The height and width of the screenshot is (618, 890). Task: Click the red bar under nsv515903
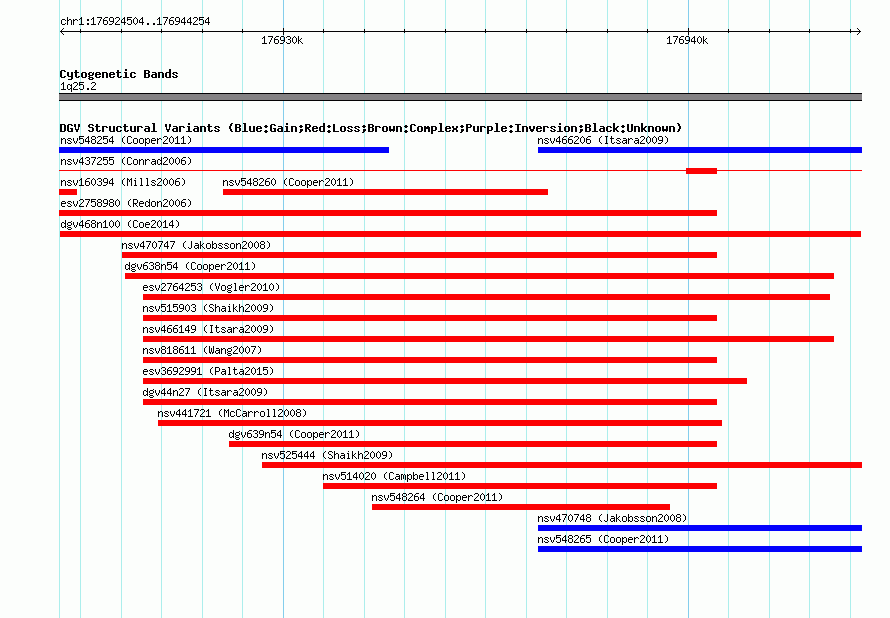click(430, 318)
